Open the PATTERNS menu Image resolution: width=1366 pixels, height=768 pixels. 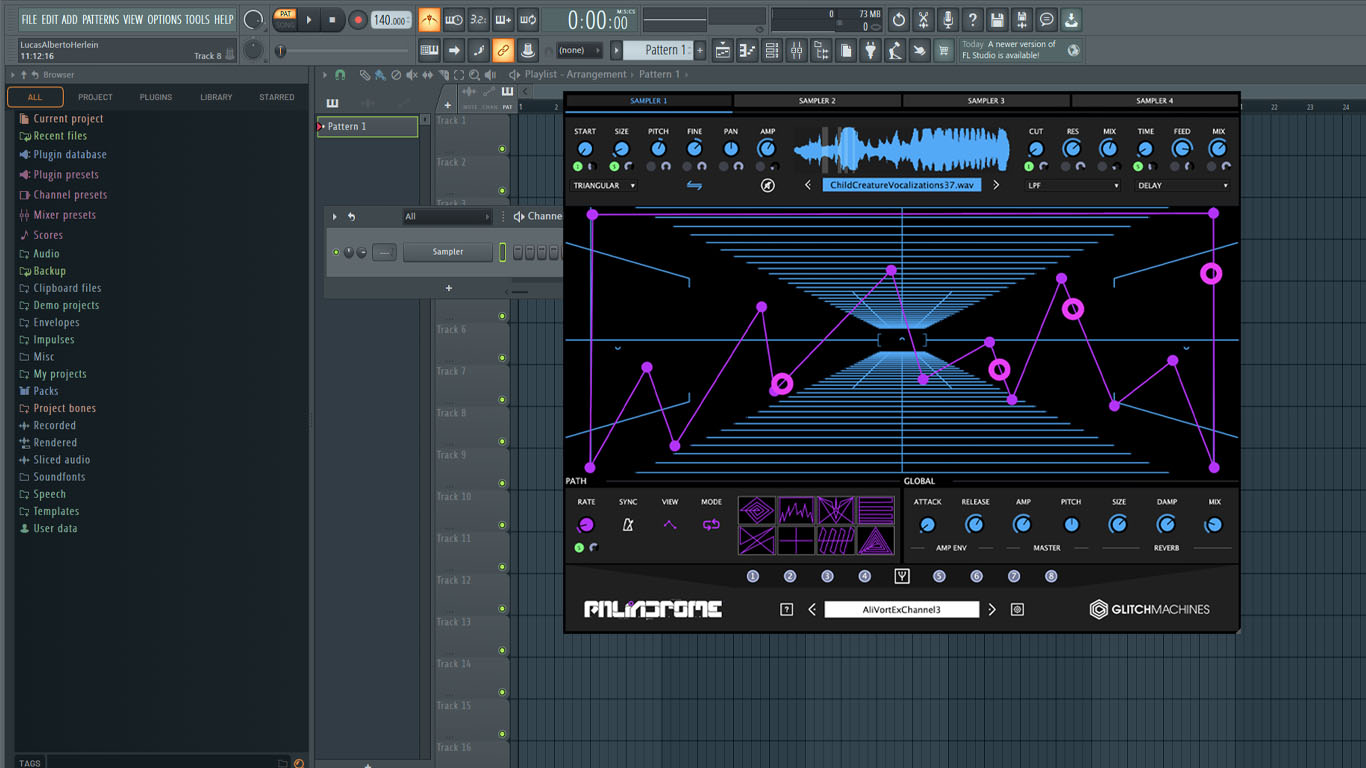click(x=100, y=19)
